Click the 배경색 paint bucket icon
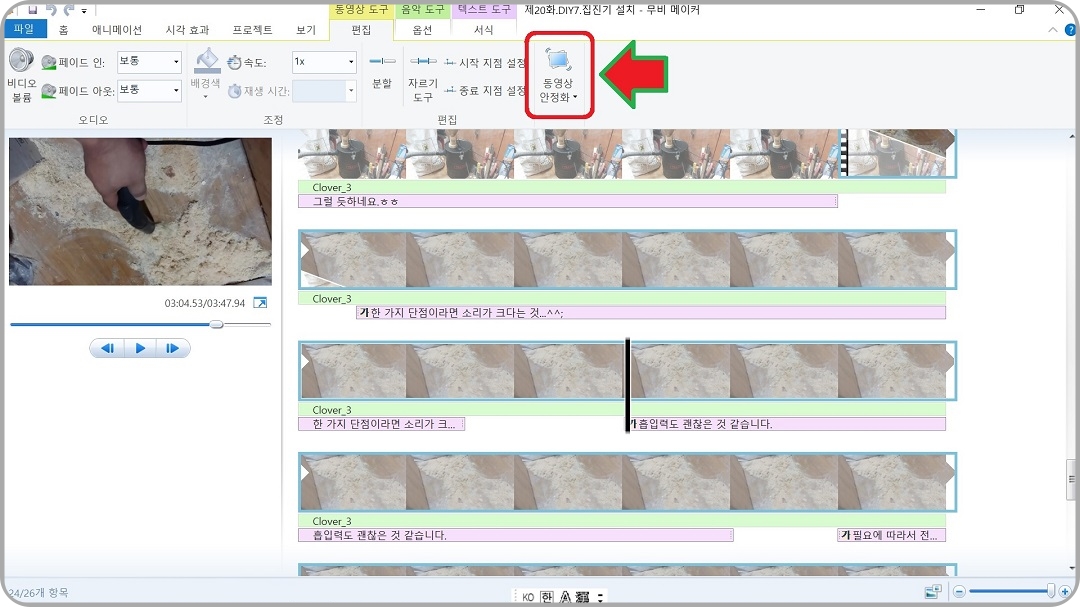This screenshot has height=607, width=1080. tap(207, 61)
